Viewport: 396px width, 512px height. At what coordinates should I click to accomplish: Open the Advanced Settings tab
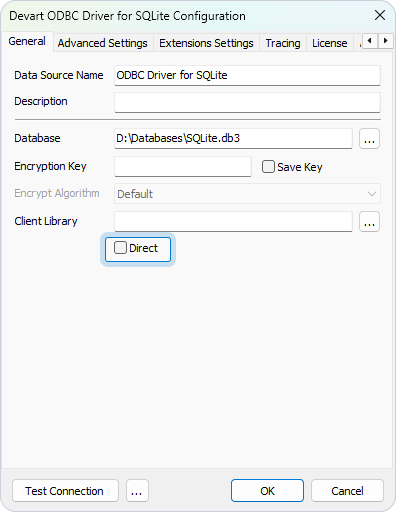103,43
